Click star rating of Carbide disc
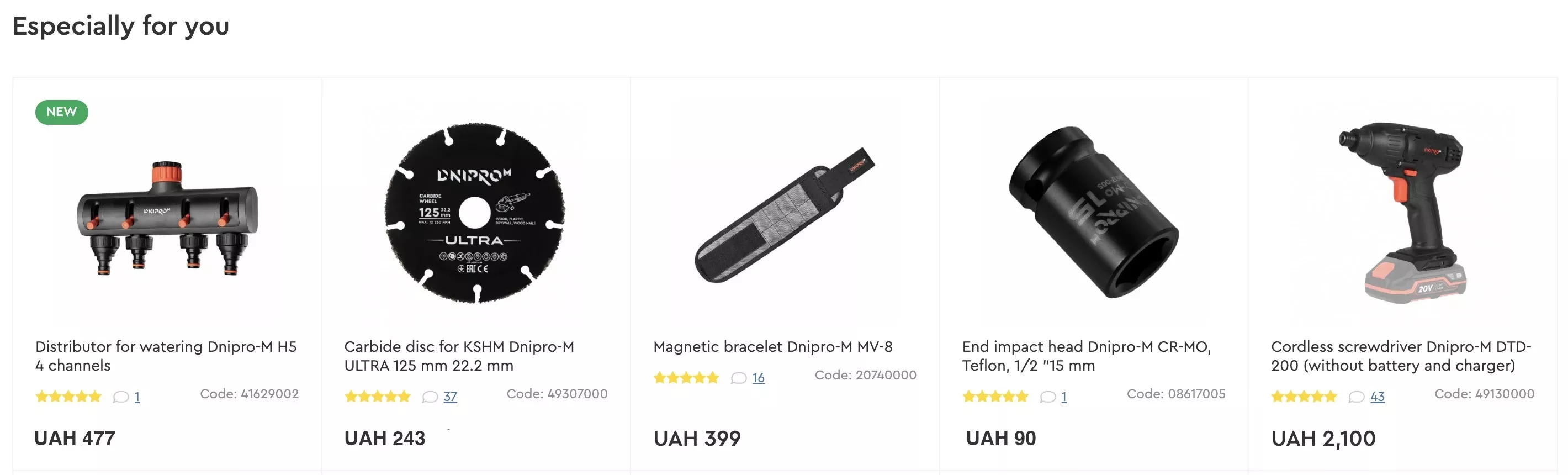The height and width of the screenshot is (475, 1568). (x=378, y=397)
